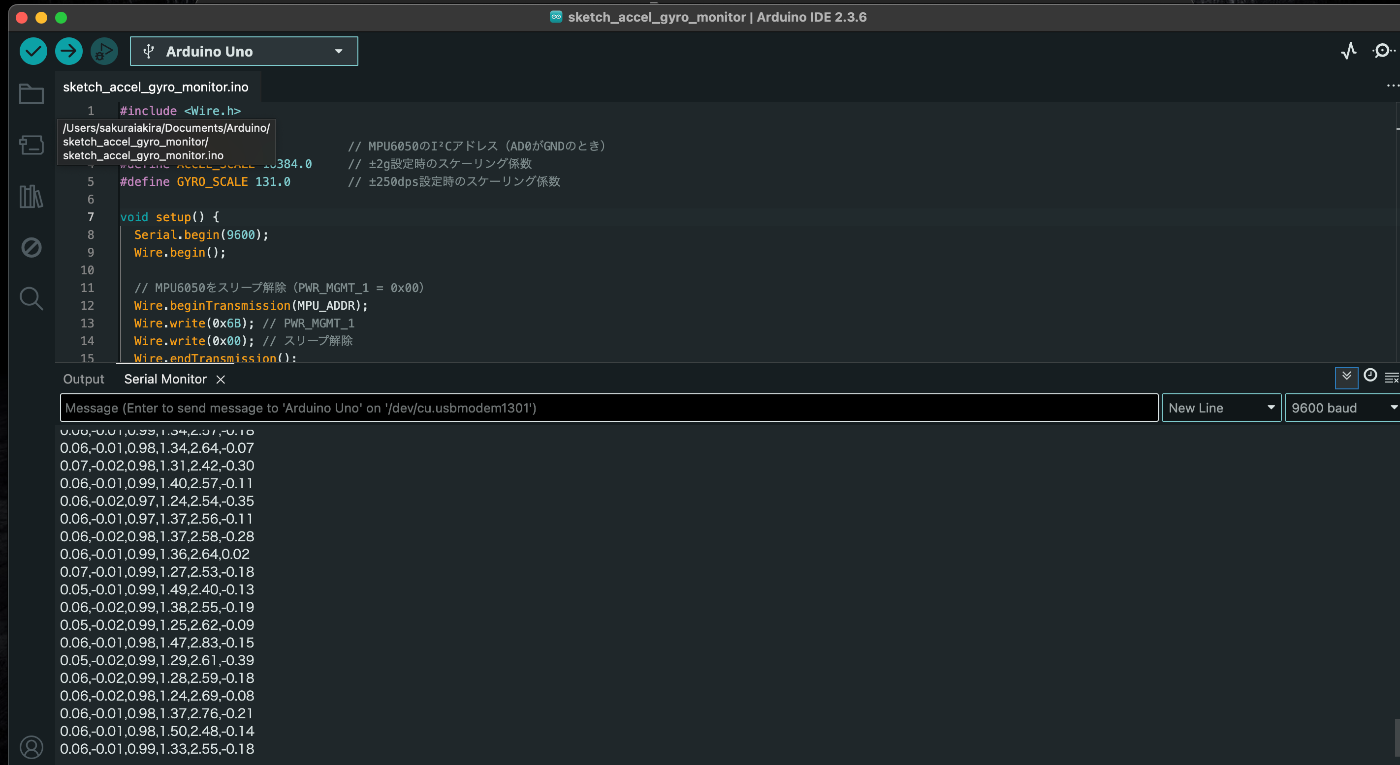The width and height of the screenshot is (1400, 765).
Task: Open the Search magnifier in sidebar
Action: coord(31,298)
